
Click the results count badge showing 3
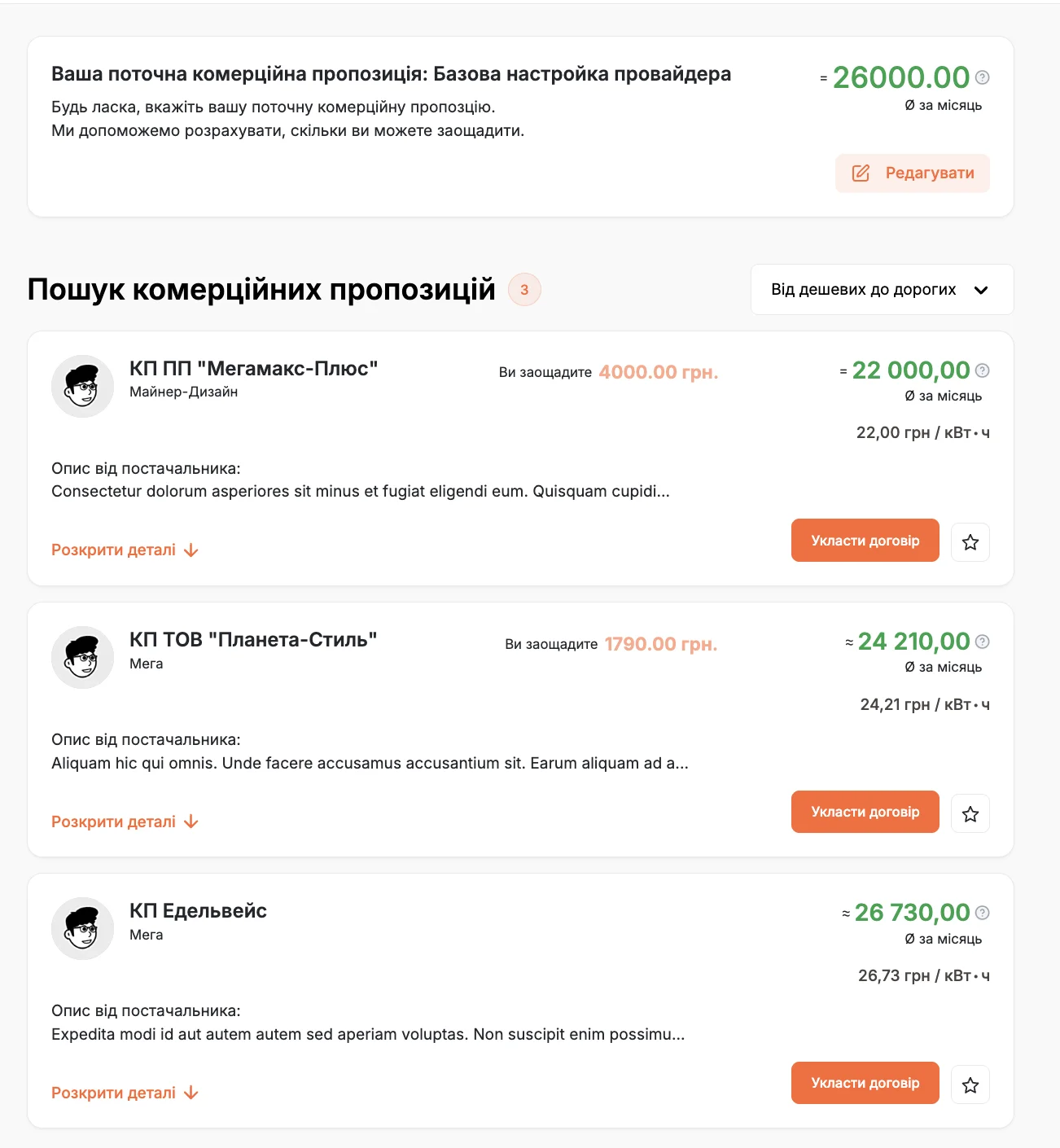(x=524, y=290)
